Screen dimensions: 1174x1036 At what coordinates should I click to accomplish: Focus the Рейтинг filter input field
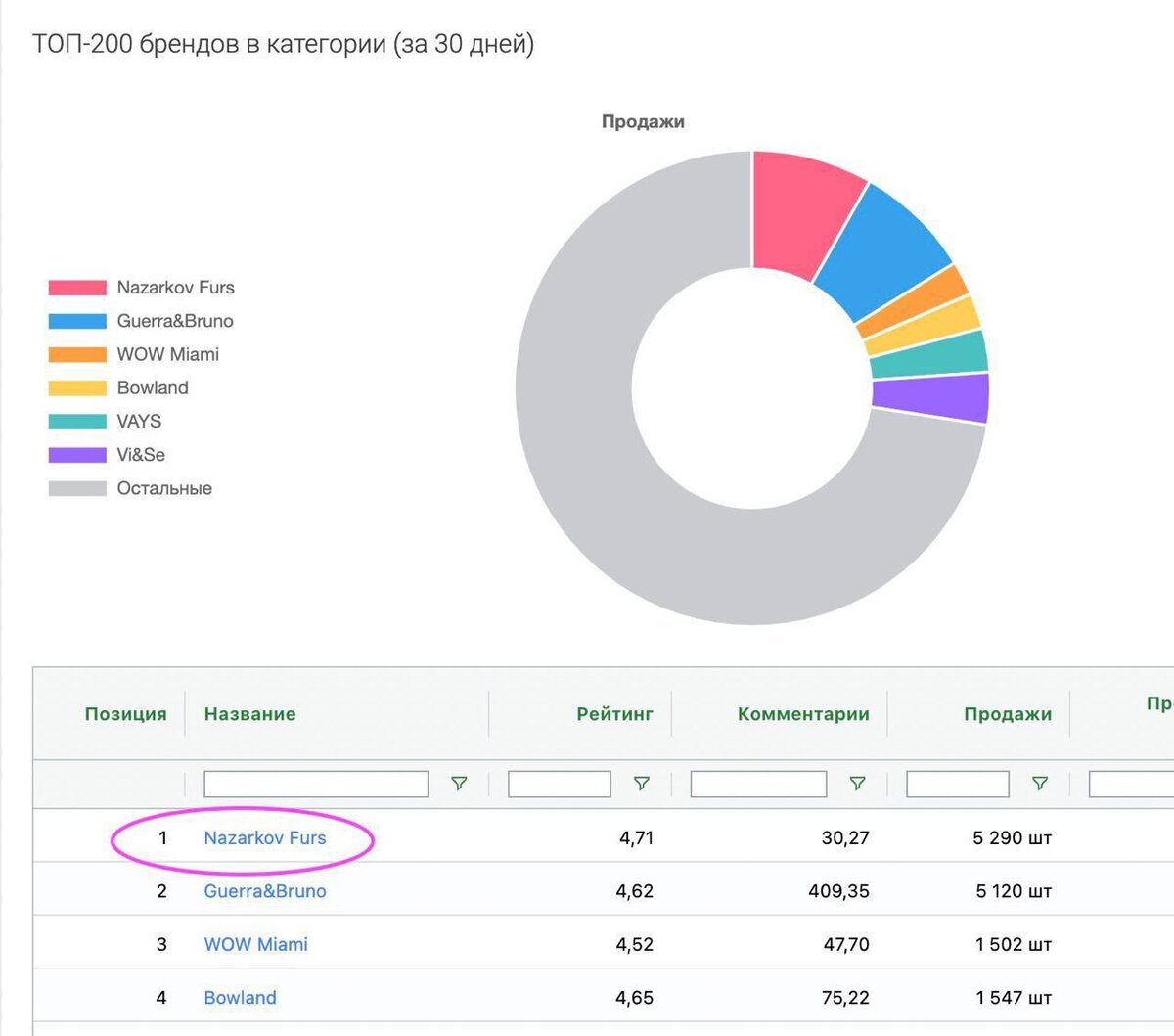pyautogui.click(x=560, y=784)
